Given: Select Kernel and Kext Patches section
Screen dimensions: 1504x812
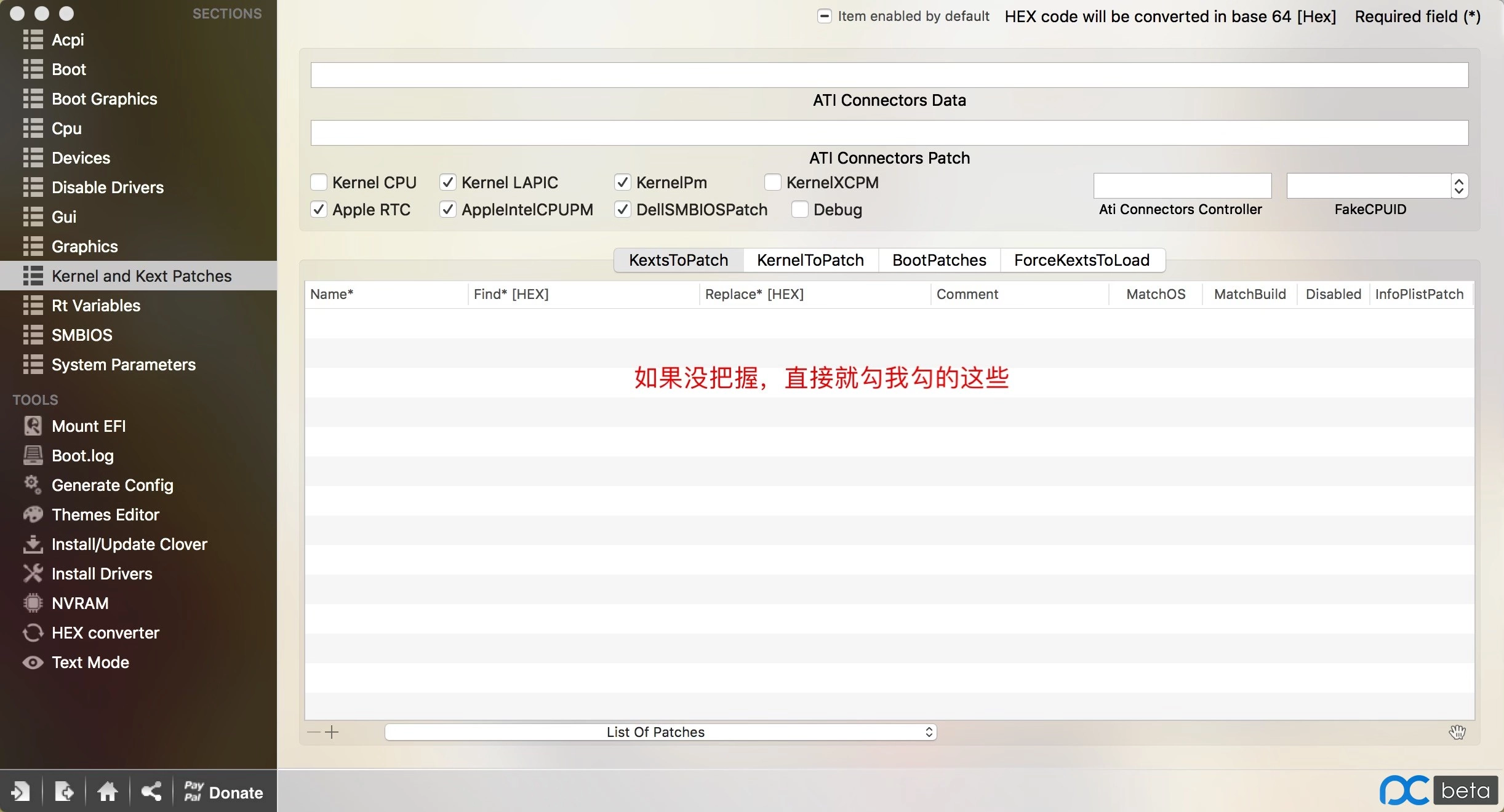Looking at the screenshot, I should 138,276.
